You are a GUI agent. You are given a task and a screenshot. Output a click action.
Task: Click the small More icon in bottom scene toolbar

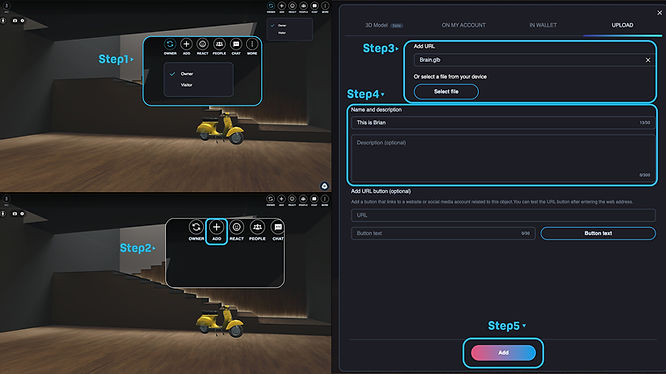pos(325,200)
